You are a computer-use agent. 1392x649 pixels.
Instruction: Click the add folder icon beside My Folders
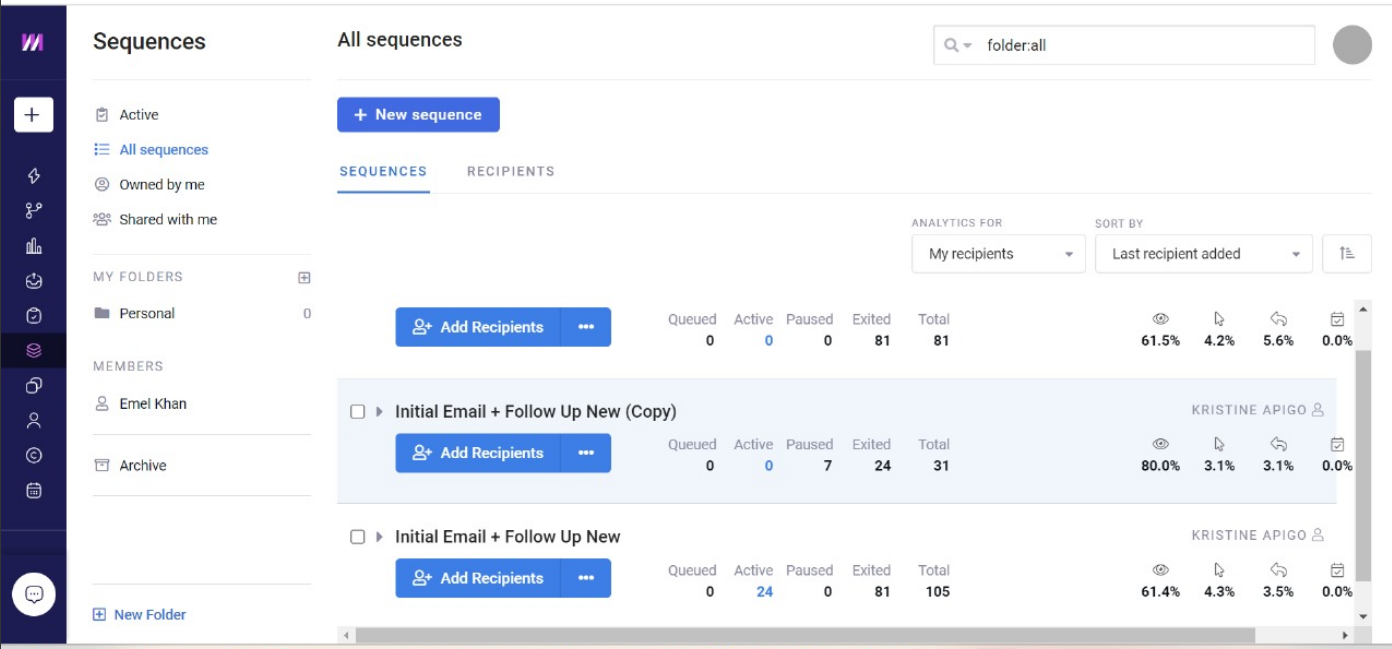304,277
